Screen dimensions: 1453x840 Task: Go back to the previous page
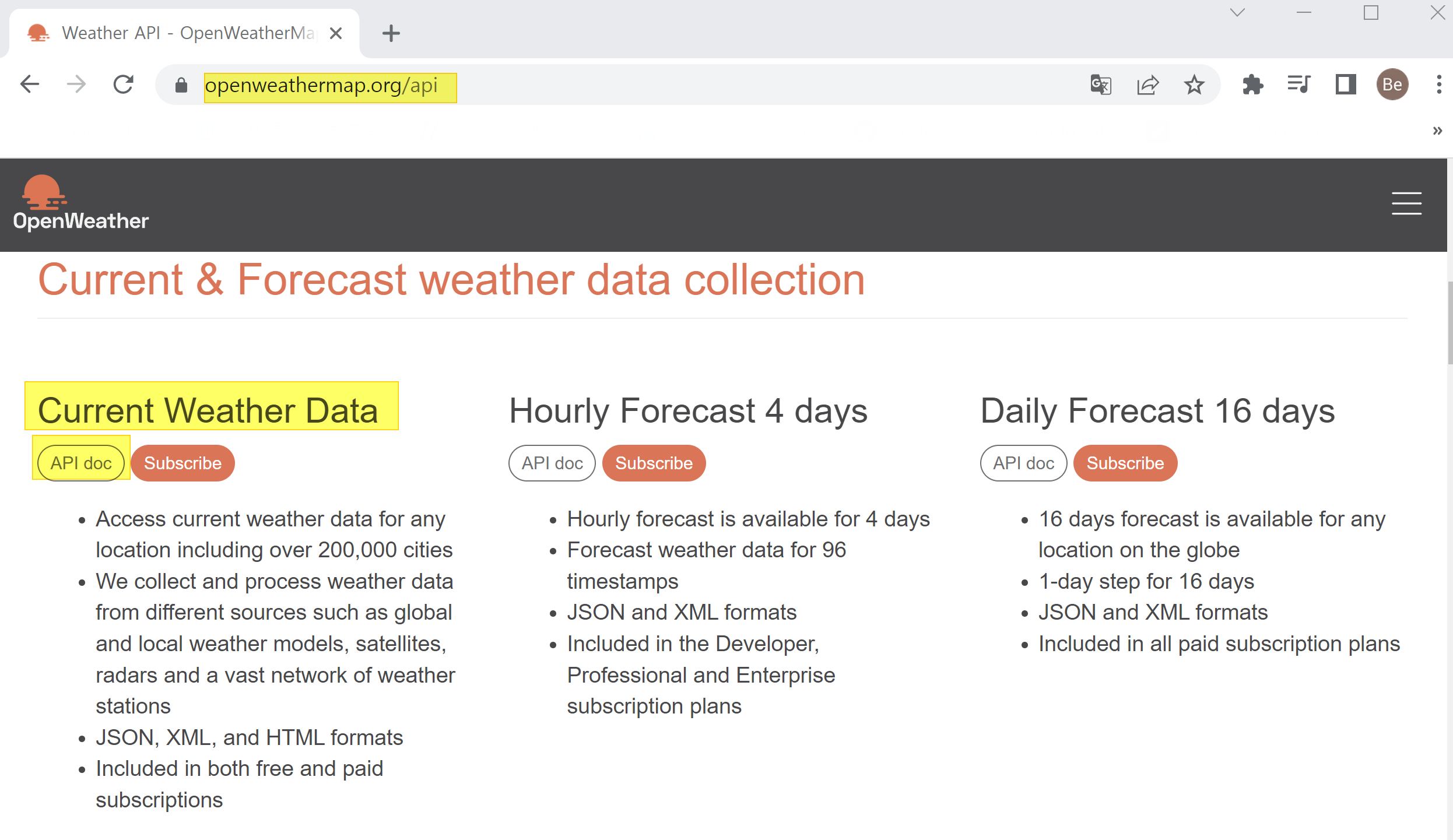(x=29, y=85)
